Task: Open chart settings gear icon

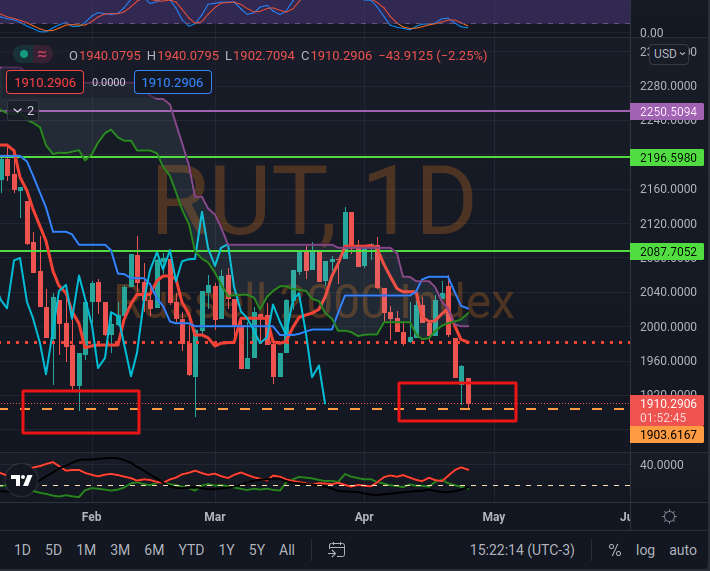Action: click(669, 516)
